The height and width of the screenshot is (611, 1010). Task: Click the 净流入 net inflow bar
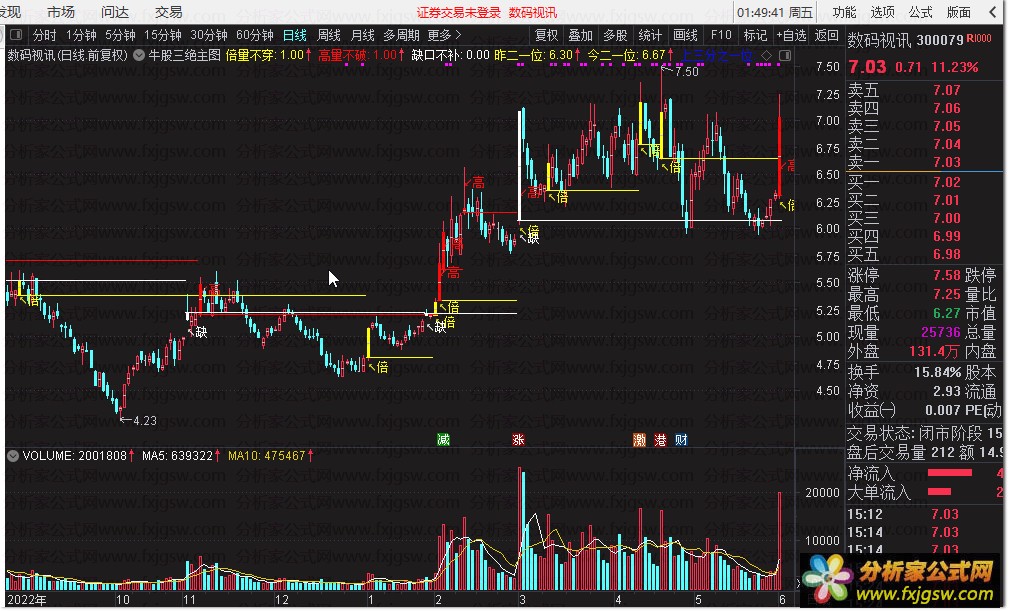(x=950, y=473)
